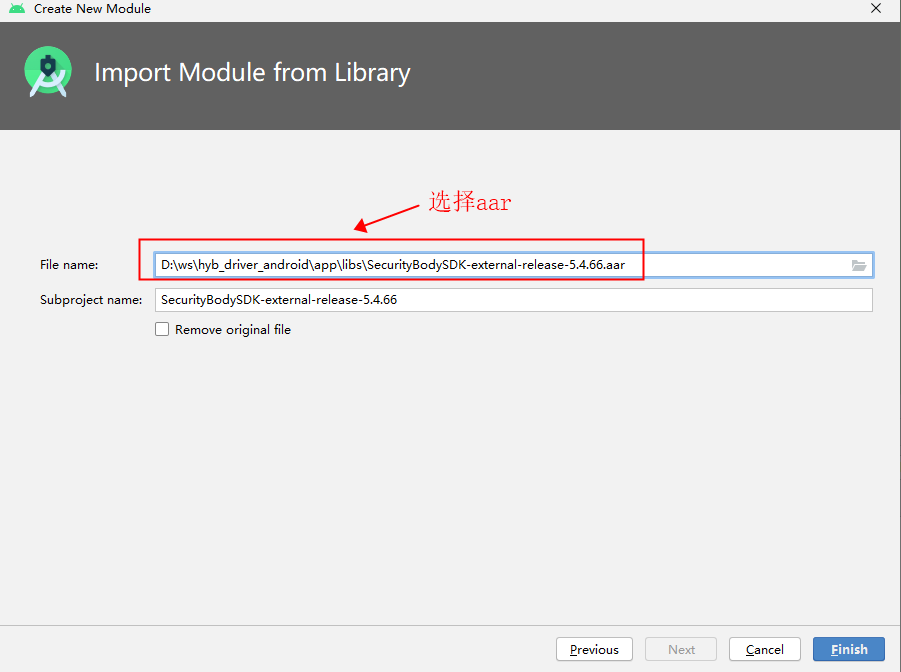
Task: Click the Create New Module title text
Action: (93, 9)
